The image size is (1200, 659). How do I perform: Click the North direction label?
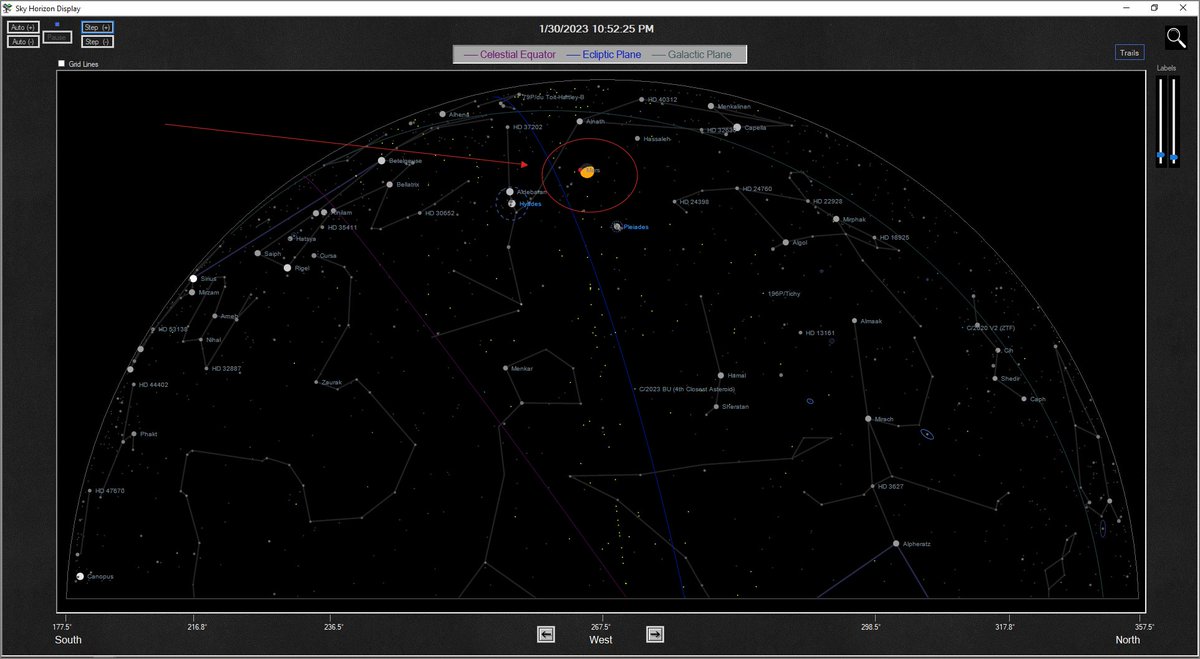point(1127,640)
